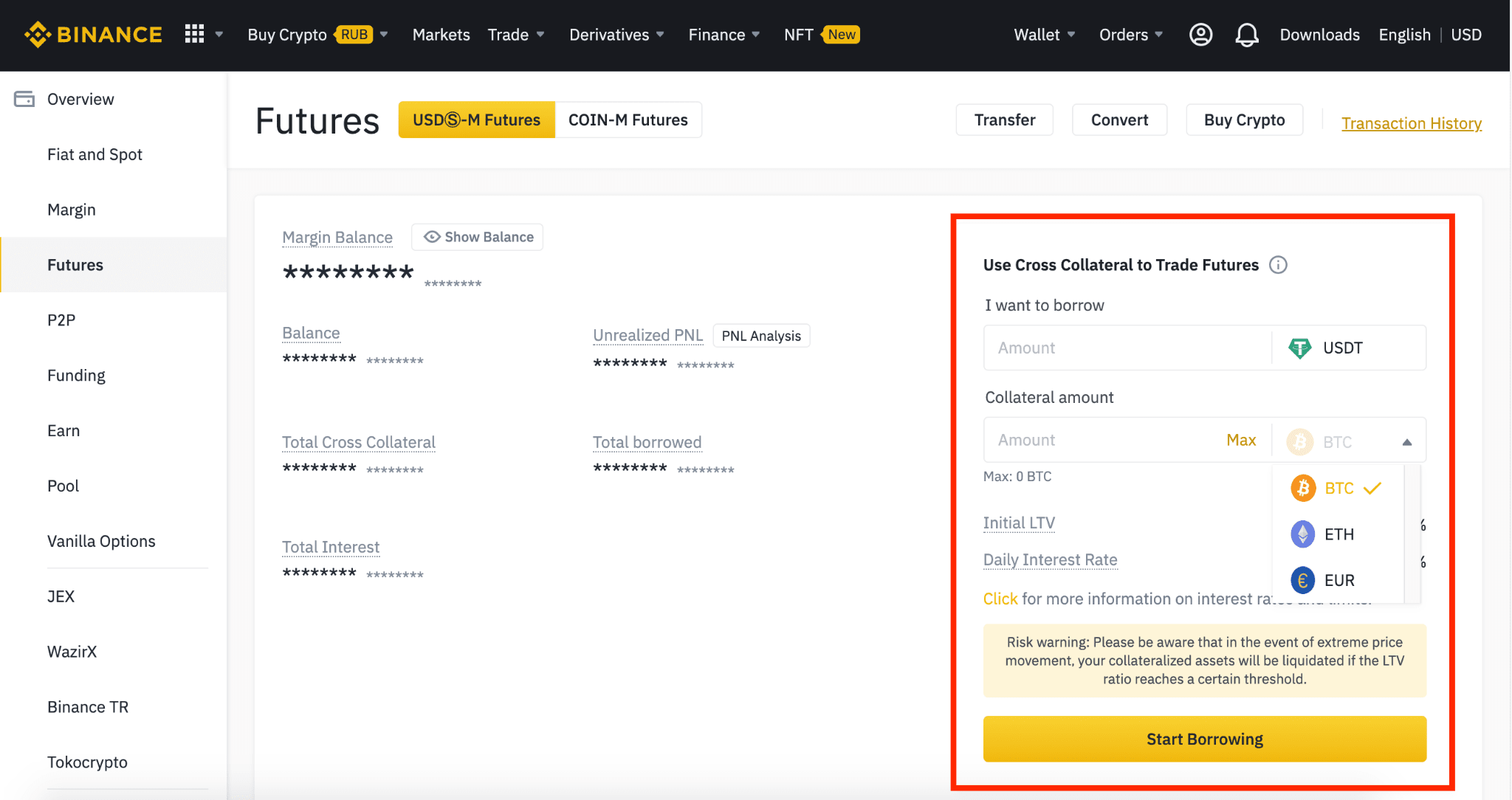Click Unrealized PNL label
Image resolution: width=1512 pixels, height=800 pixels.
[647, 335]
